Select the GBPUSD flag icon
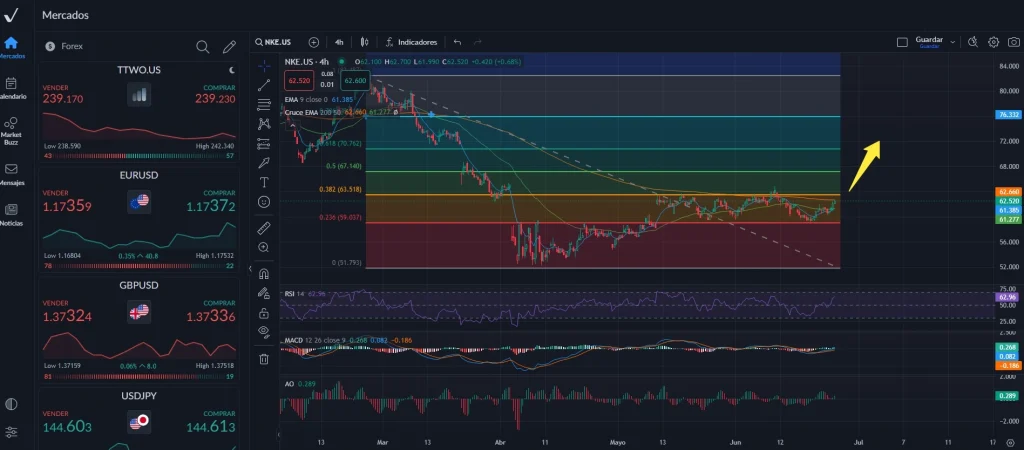The image size is (1024, 450). point(139,312)
